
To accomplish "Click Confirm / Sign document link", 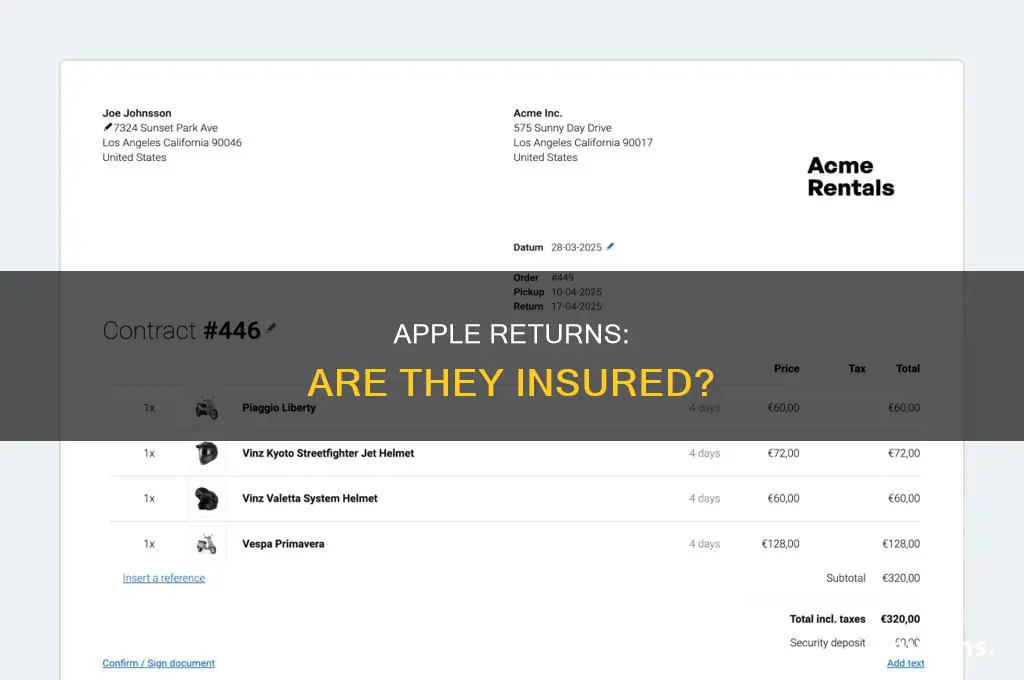I will pyautogui.click(x=159, y=663).
